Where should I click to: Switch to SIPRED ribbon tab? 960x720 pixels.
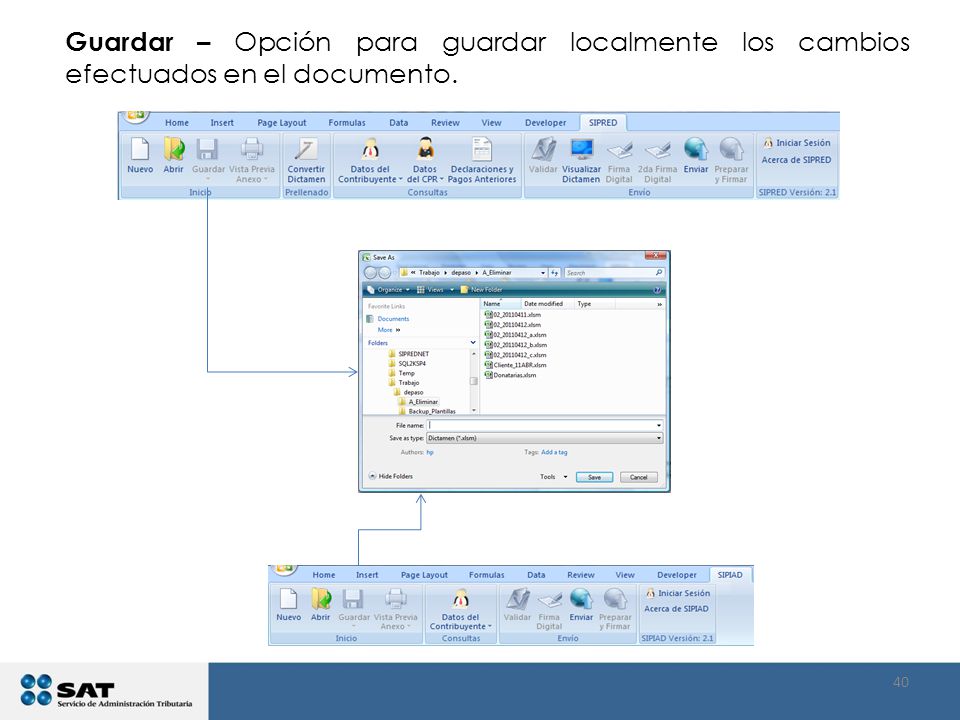pyautogui.click(x=603, y=122)
